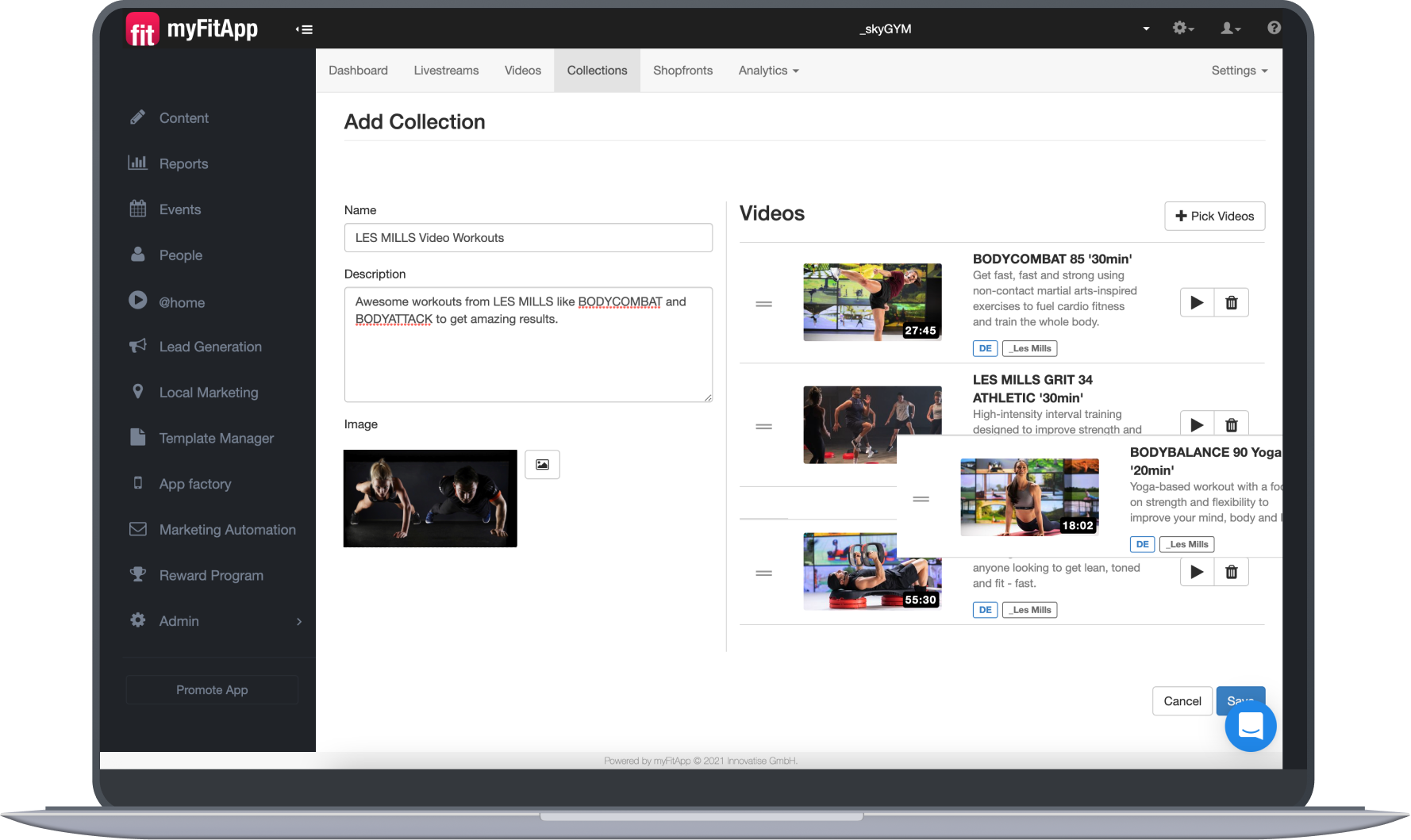This screenshot has height=840, width=1411.
Task: Collapse the sidebar with the menu toggle icon
Action: pyautogui.click(x=304, y=29)
